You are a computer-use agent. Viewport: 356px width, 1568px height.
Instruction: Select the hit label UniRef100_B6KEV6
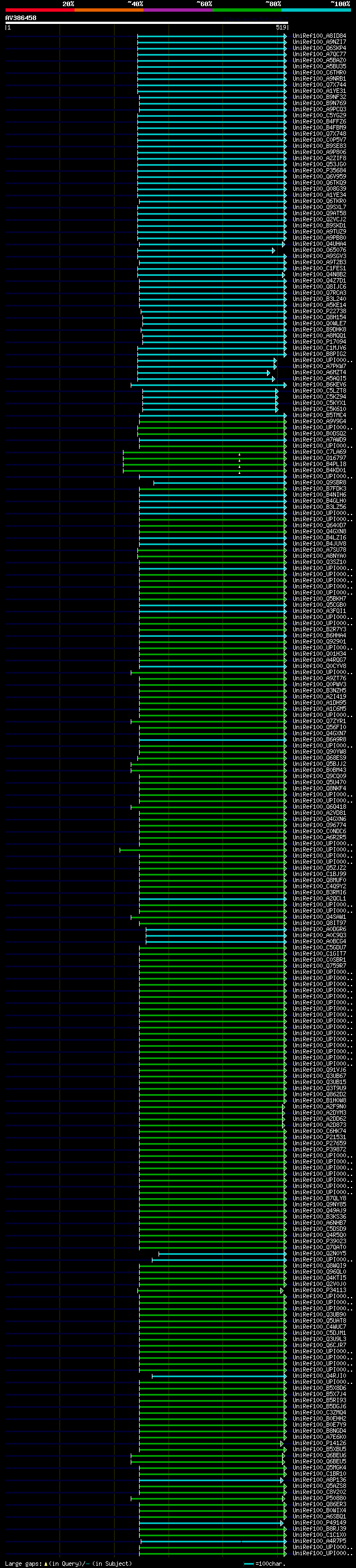pos(319,385)
